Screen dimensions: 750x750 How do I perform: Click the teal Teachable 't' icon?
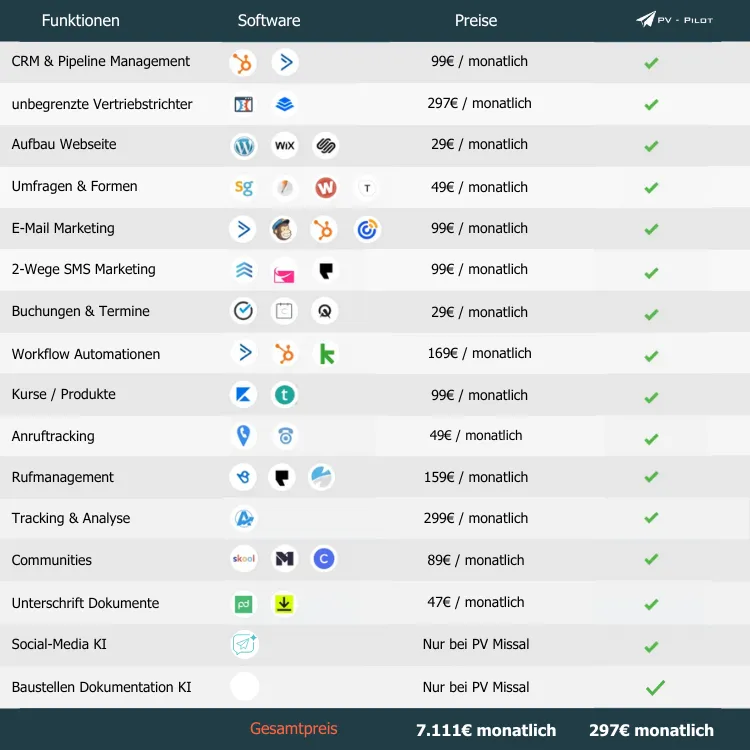point(285,395)
